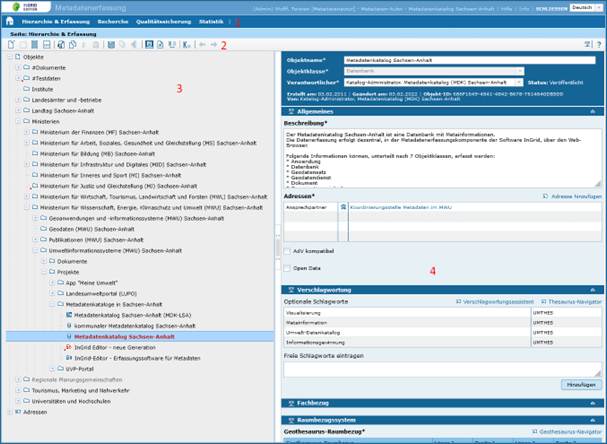Viewport: 607px width, 444px height.
Task: Click the icon of kommunaler Metadatenkatalog Sachsen-Anhalt
Action: click(69, 326)
